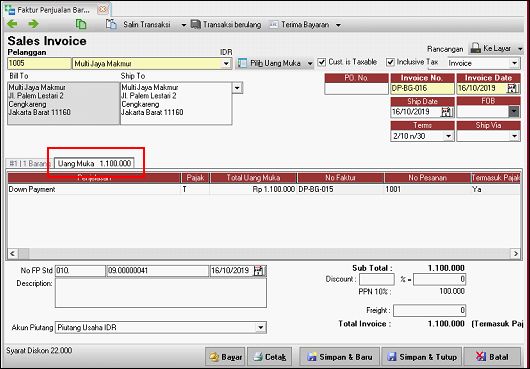The width and height of the screenshot is (530, 369).
Task: Expand the Terima Bayaran dropdown arrow
Action: coord(338,25)
